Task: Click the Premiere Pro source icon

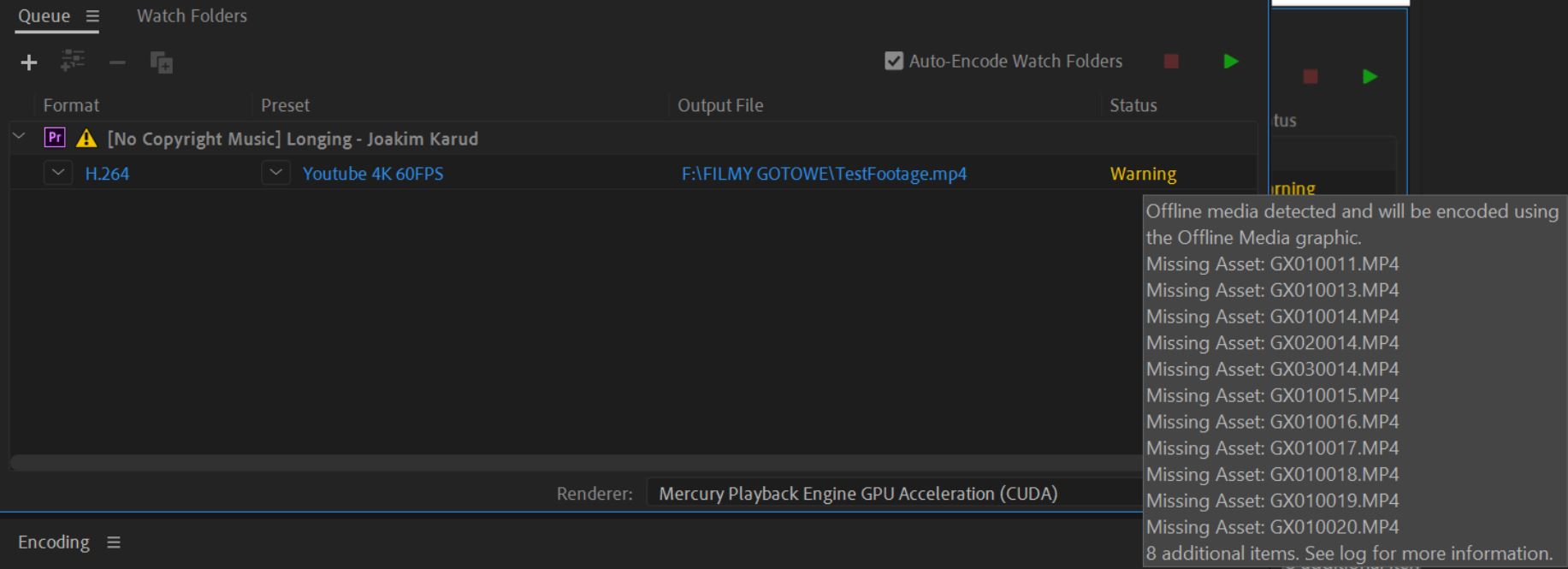Action: (55, 138)
